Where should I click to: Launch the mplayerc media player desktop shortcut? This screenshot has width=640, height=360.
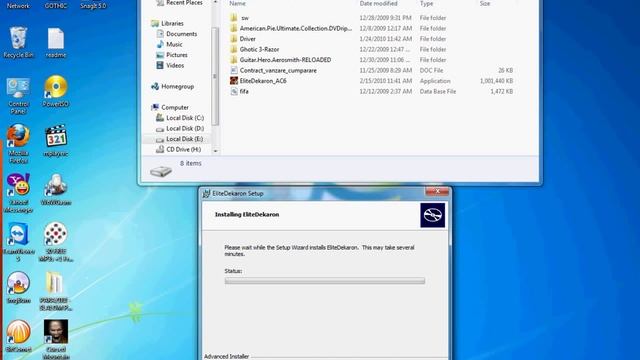(56, 141)
